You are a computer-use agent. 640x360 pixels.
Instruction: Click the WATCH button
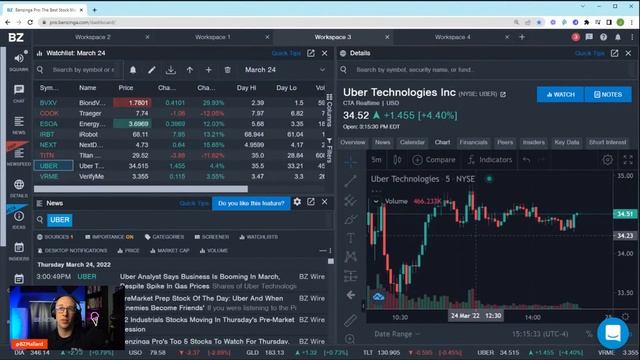tap(560, 94)
